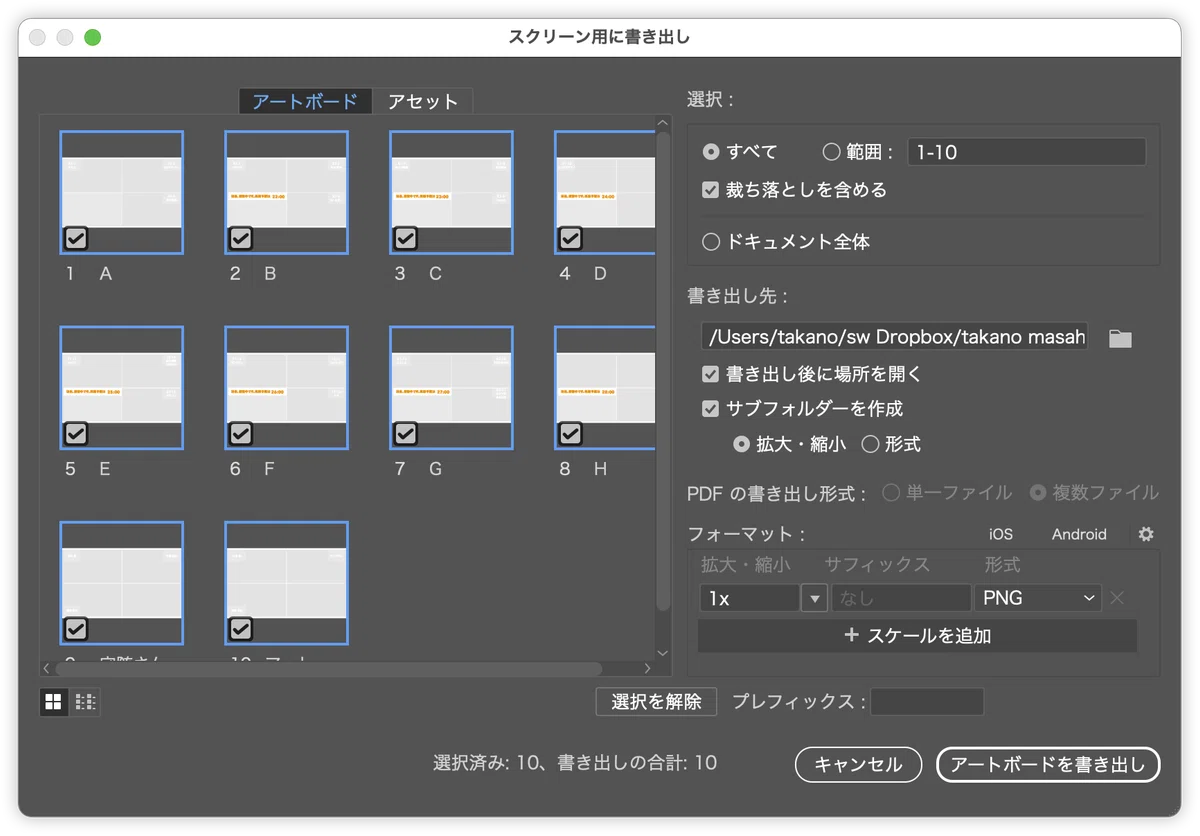Click the vertical scrollbar of artboard list

(662, 370)
